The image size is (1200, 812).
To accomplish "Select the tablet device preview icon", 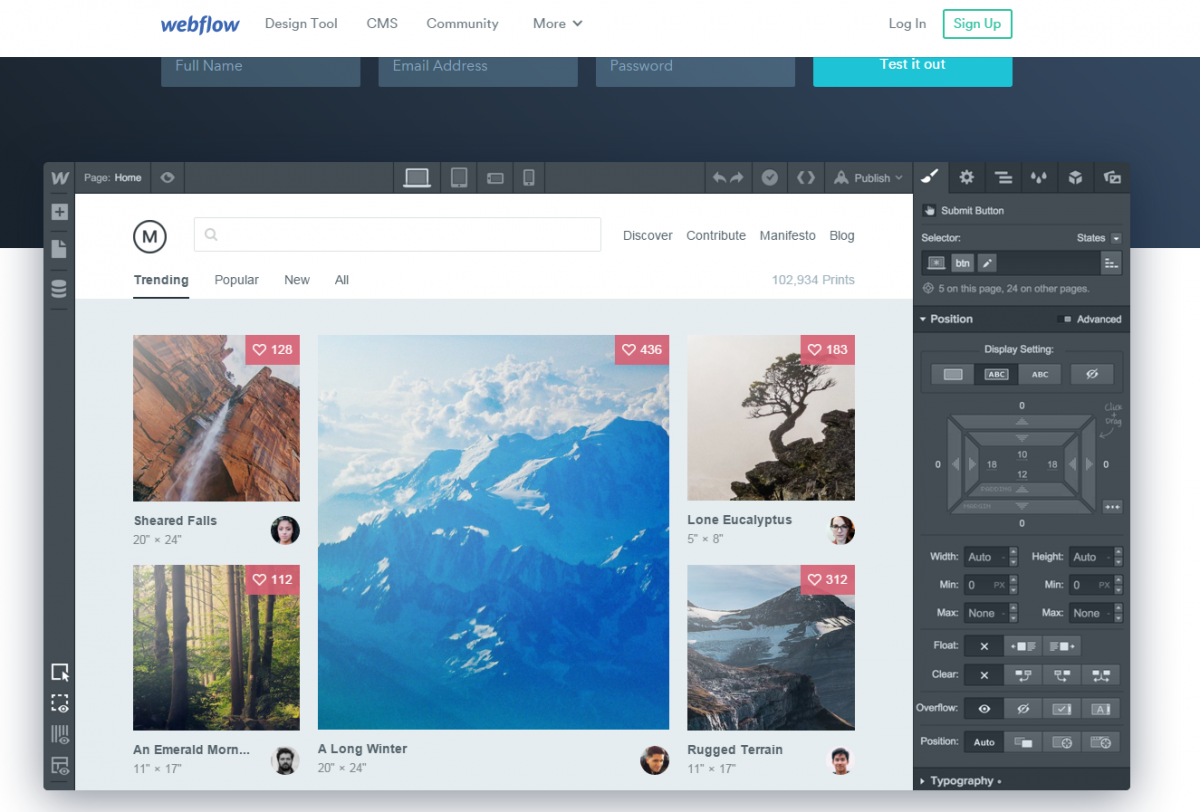I will pyautogui.click(x=459, y=178).
